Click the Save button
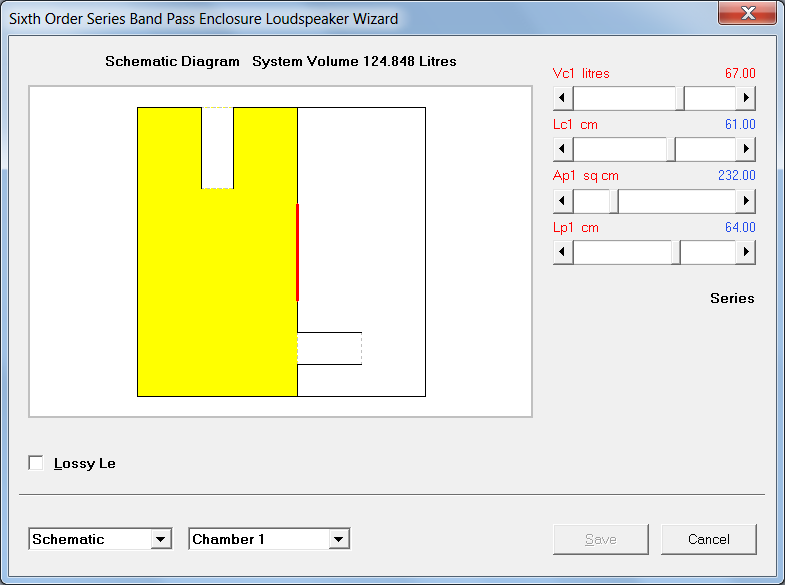The height and width of the screenshot is (585, 785). (601, 539)
